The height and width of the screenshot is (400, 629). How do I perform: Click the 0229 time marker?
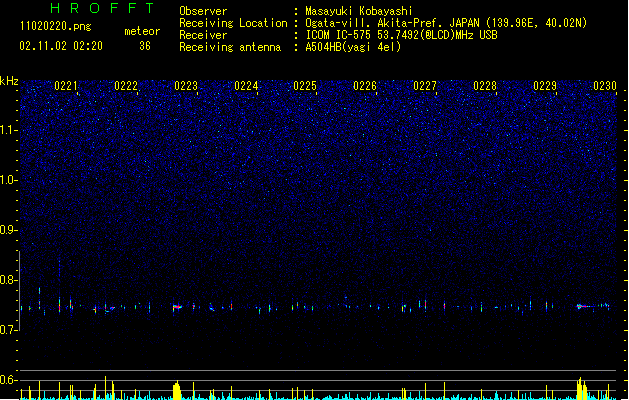pyautogui.click(x=545, y=86)
